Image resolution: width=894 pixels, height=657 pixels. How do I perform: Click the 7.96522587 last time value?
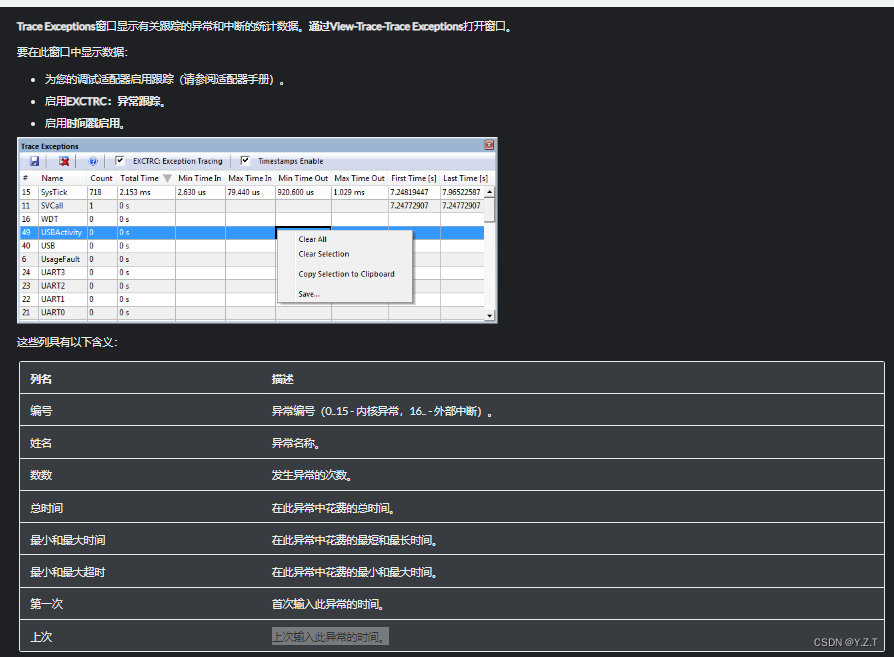point(461,192)
